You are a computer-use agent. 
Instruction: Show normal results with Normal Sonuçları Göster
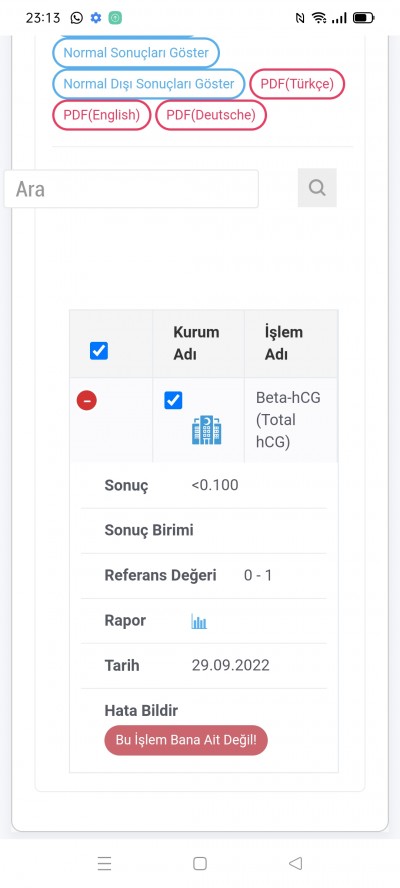tap(136, 53)
